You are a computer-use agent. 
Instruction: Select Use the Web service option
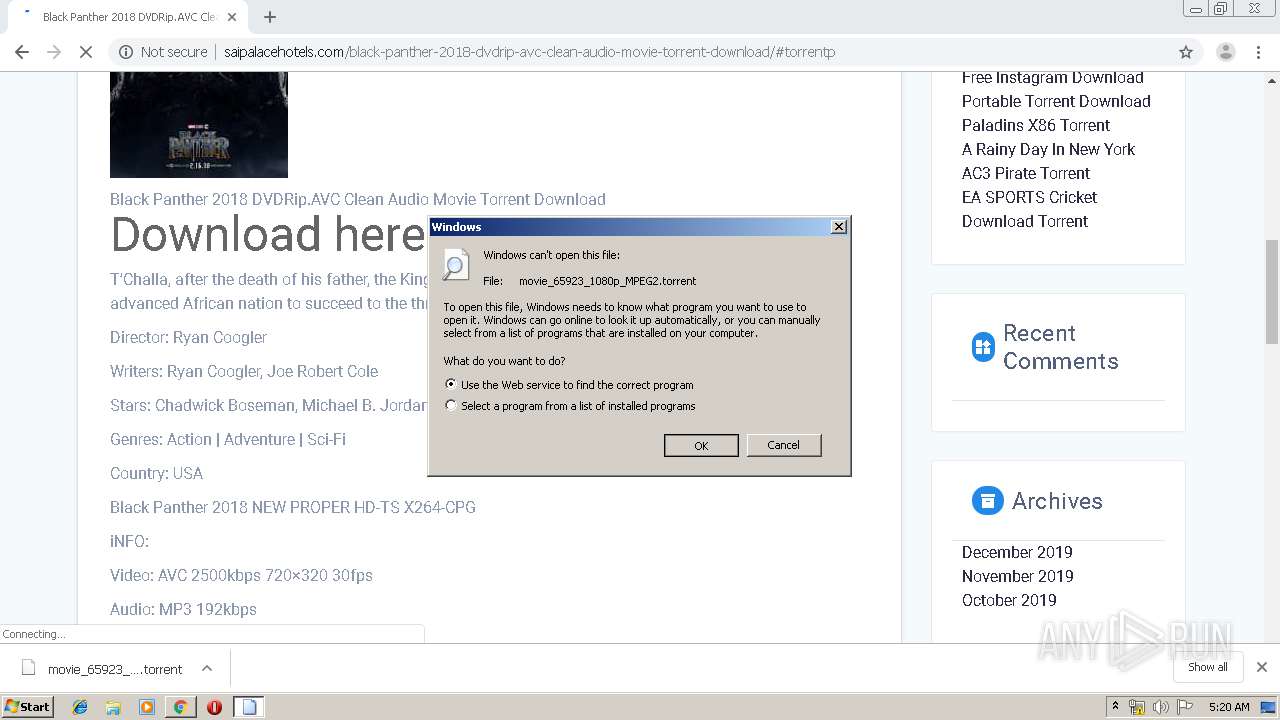570,384
